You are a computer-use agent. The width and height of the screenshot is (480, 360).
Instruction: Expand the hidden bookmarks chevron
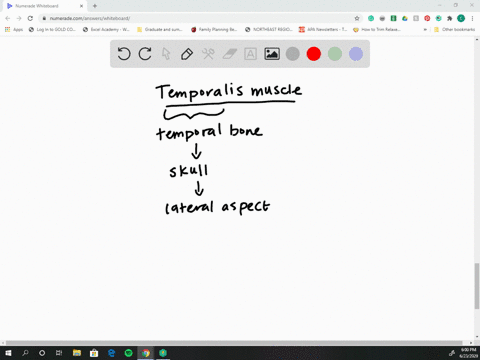click(425, 29)
